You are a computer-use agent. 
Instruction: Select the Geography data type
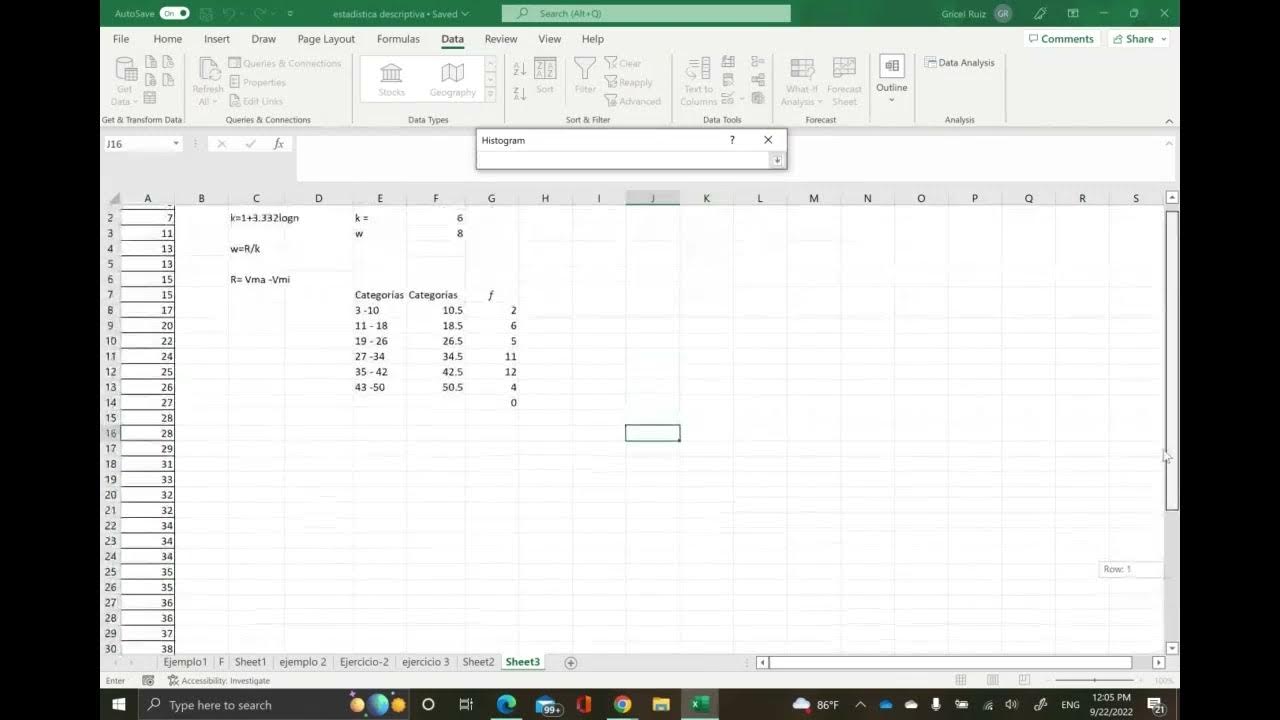tap(453, 79)
